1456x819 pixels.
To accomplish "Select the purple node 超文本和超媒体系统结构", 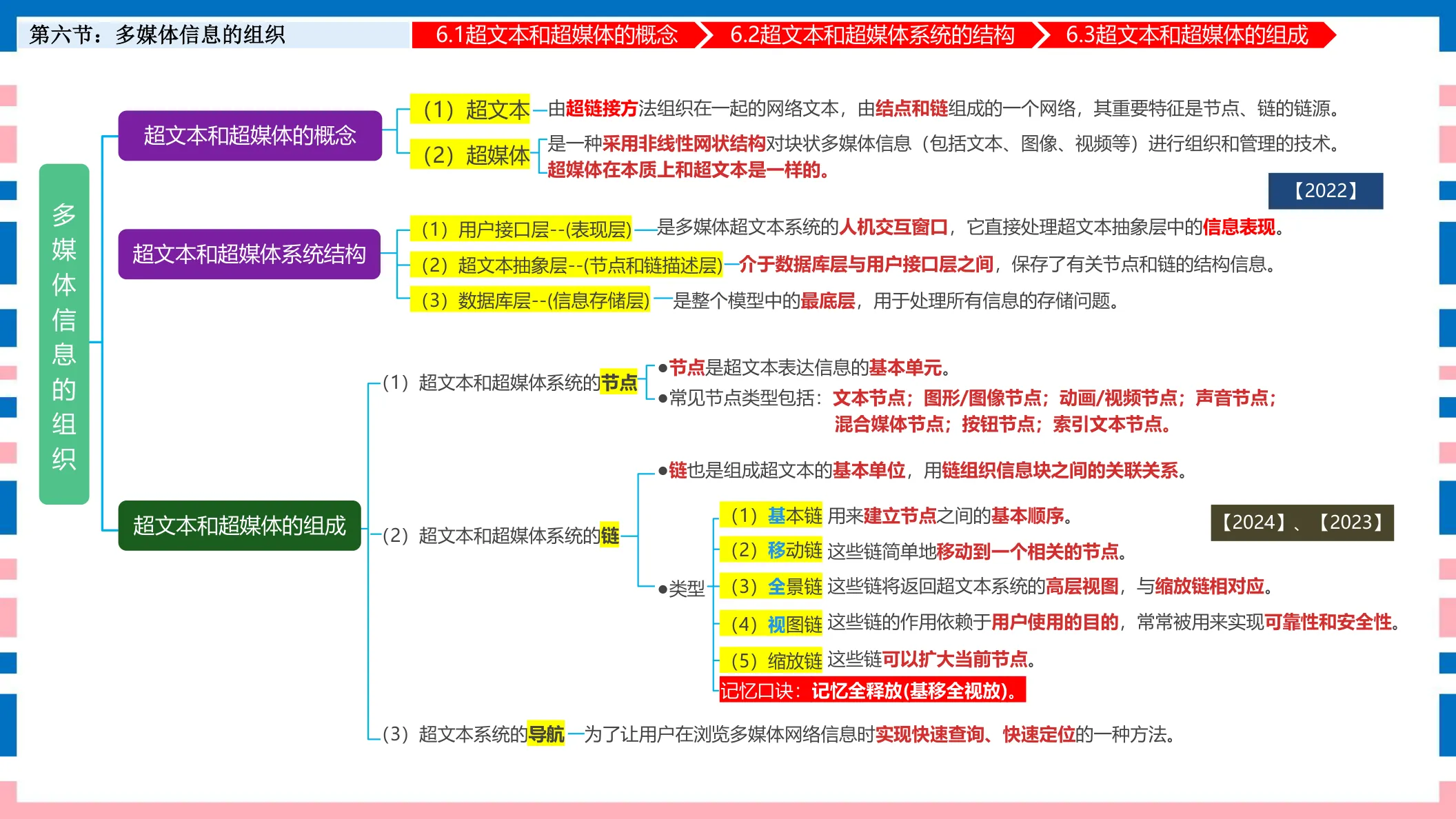I will [x=250, y=254].
